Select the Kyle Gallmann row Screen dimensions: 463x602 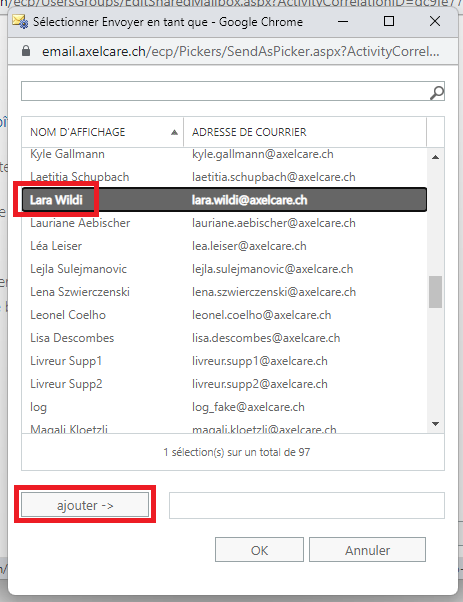[224, 154]
